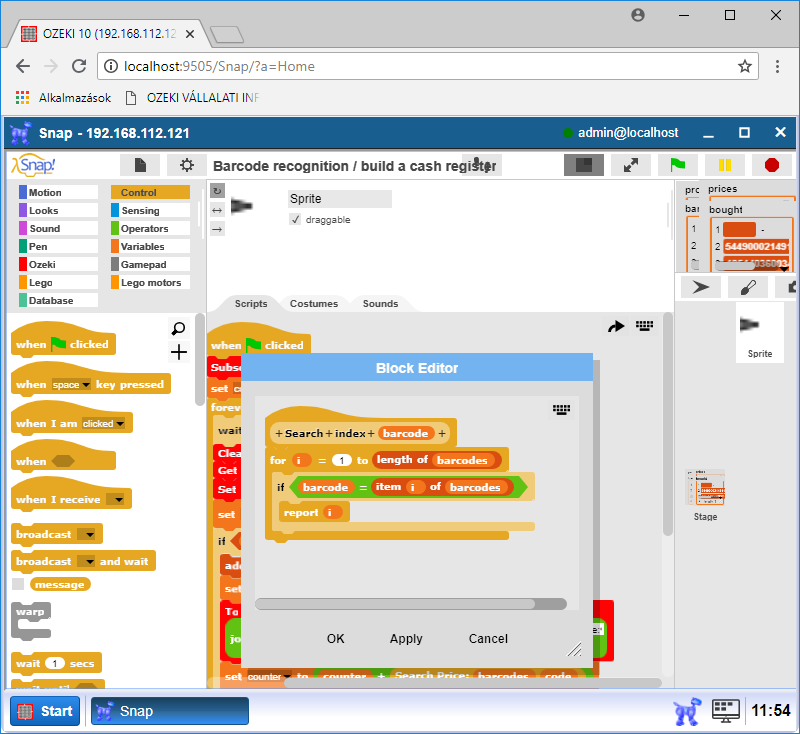This screenshot has width=800, height=734.
Task: Select left-right only rotation style
Action: [217, 210]
